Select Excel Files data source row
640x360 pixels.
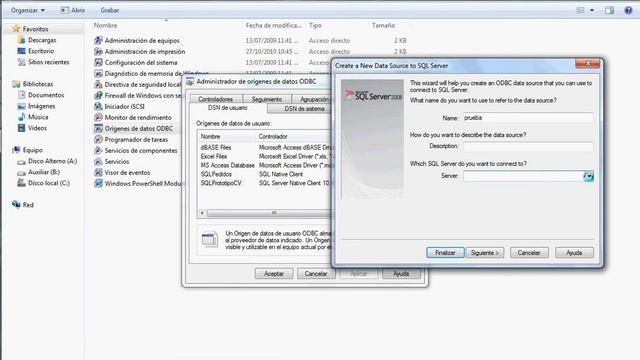click(x=265, y=156)
